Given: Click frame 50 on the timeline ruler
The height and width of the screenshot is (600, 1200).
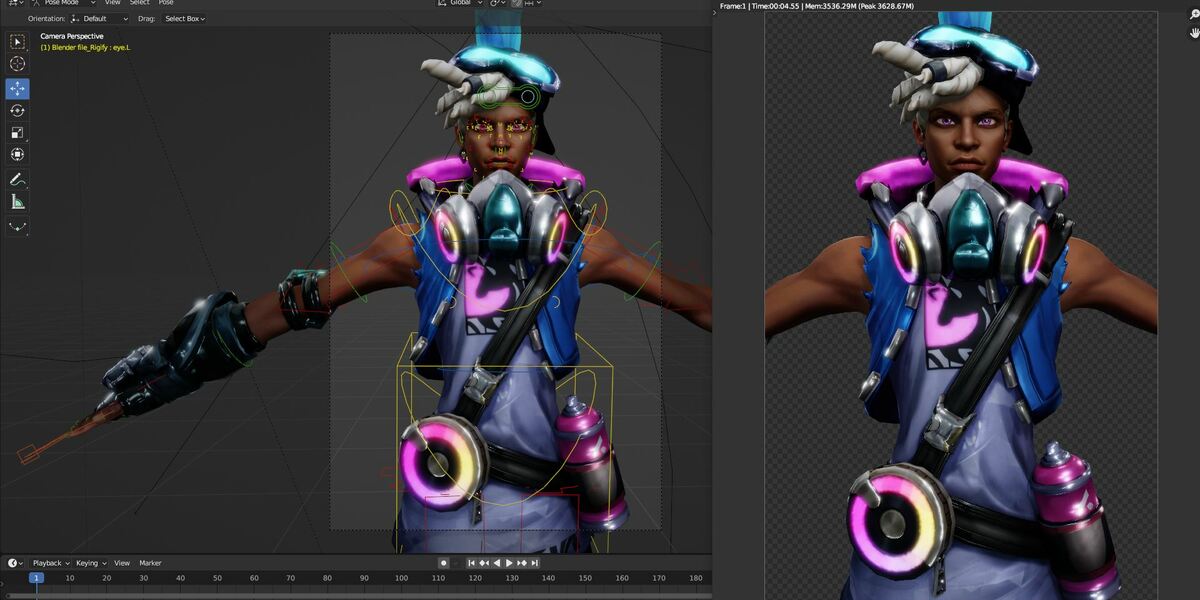Looking at the screenshot, I should coord(217,578).
